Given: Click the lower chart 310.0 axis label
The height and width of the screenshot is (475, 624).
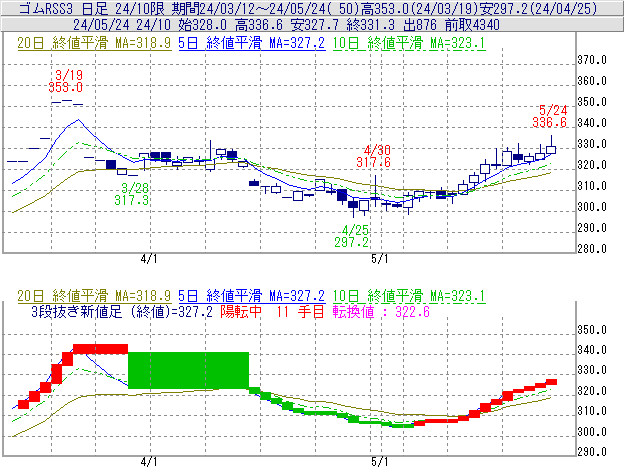Looking at the screenshot, I should [592, 411].
